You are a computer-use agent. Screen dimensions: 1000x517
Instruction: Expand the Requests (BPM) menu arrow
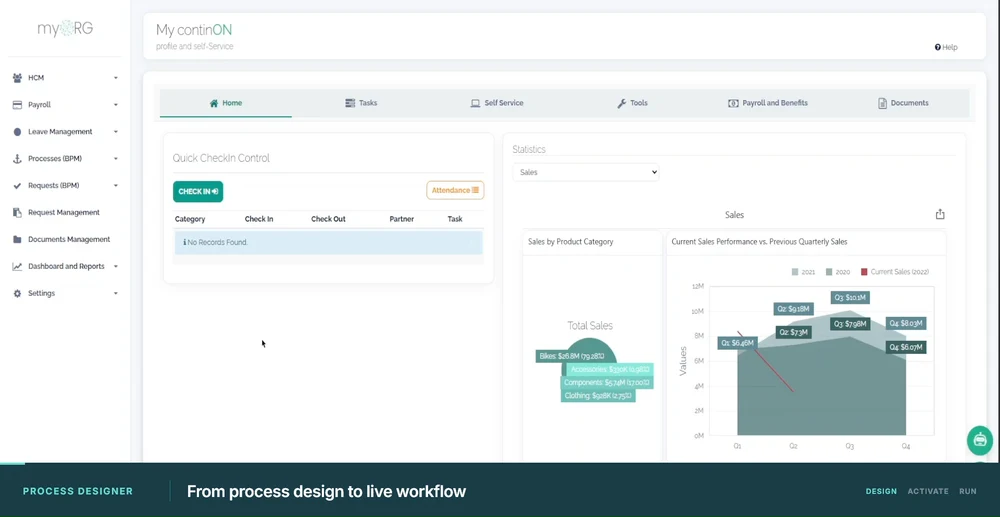point(116,186)
